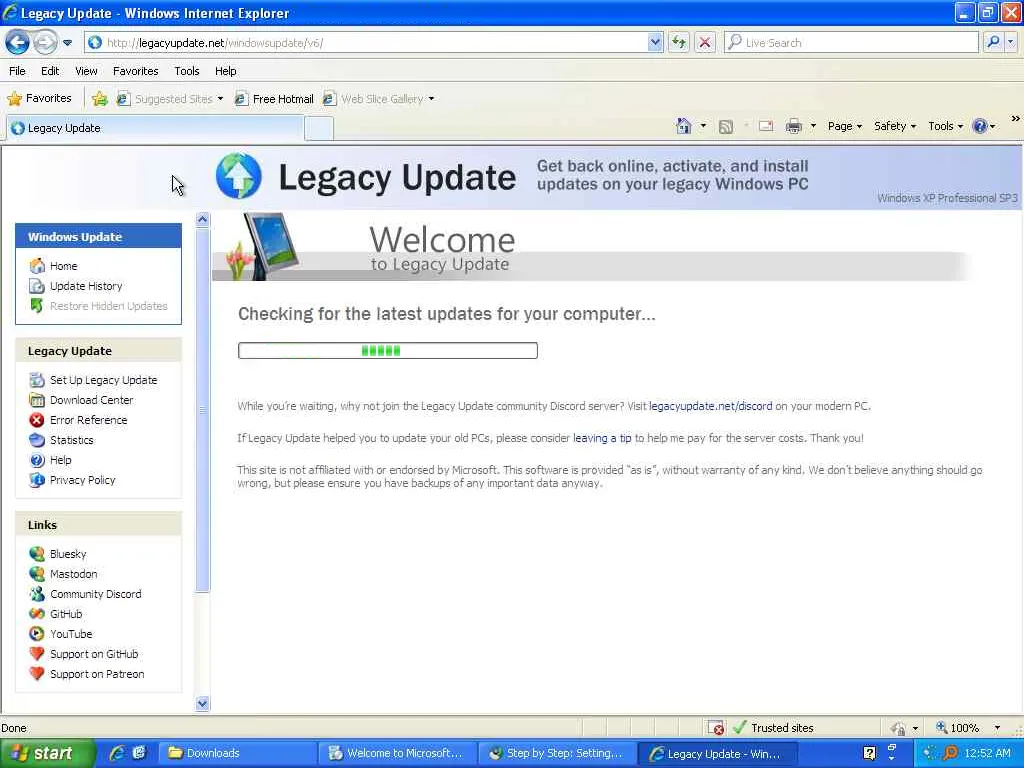Image resolution: width=1024 pixels, height=768 pixels.
Task: Expand the address bar history dropdown
Action: (655, 43)
